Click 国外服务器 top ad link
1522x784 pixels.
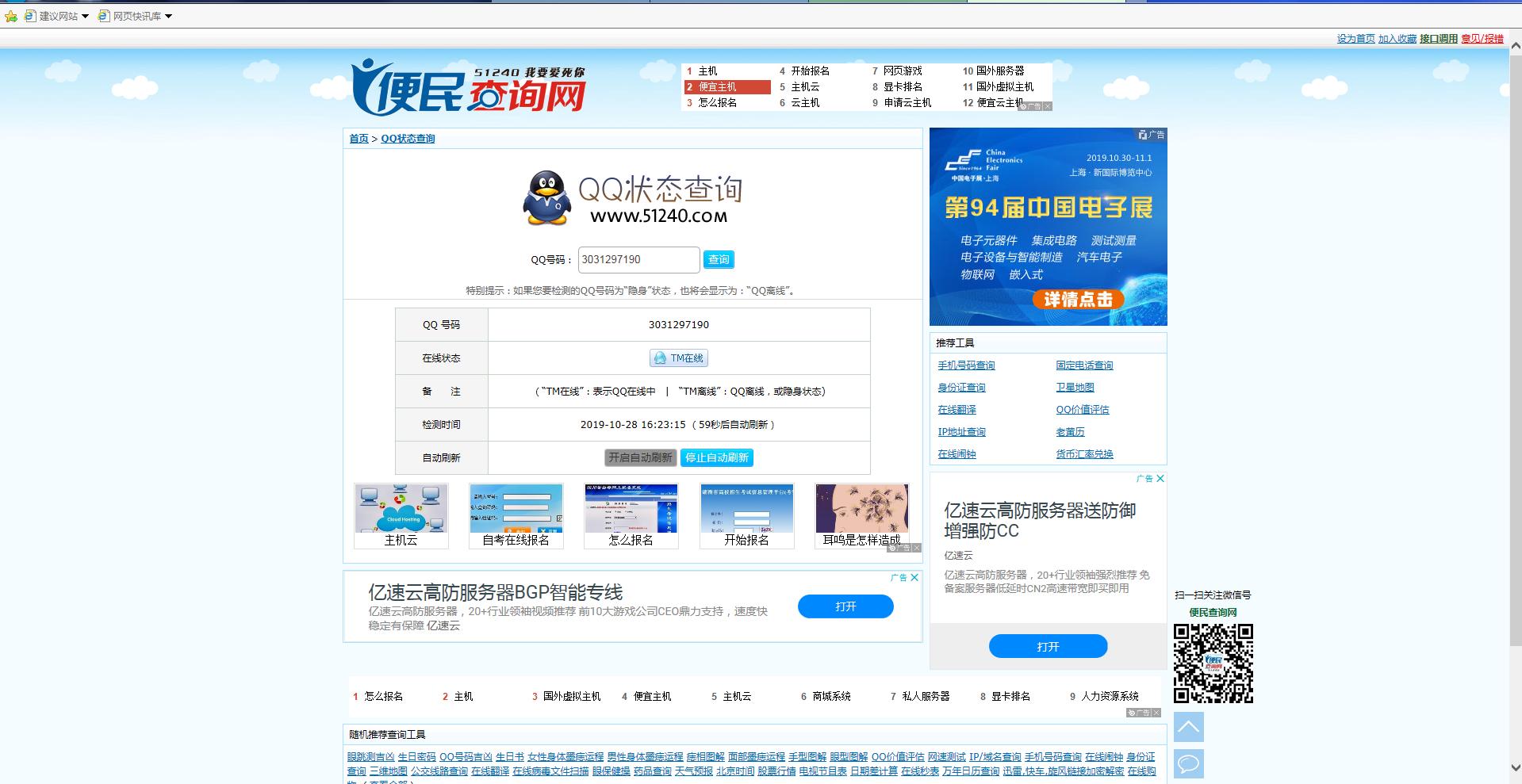point(1000,71)
